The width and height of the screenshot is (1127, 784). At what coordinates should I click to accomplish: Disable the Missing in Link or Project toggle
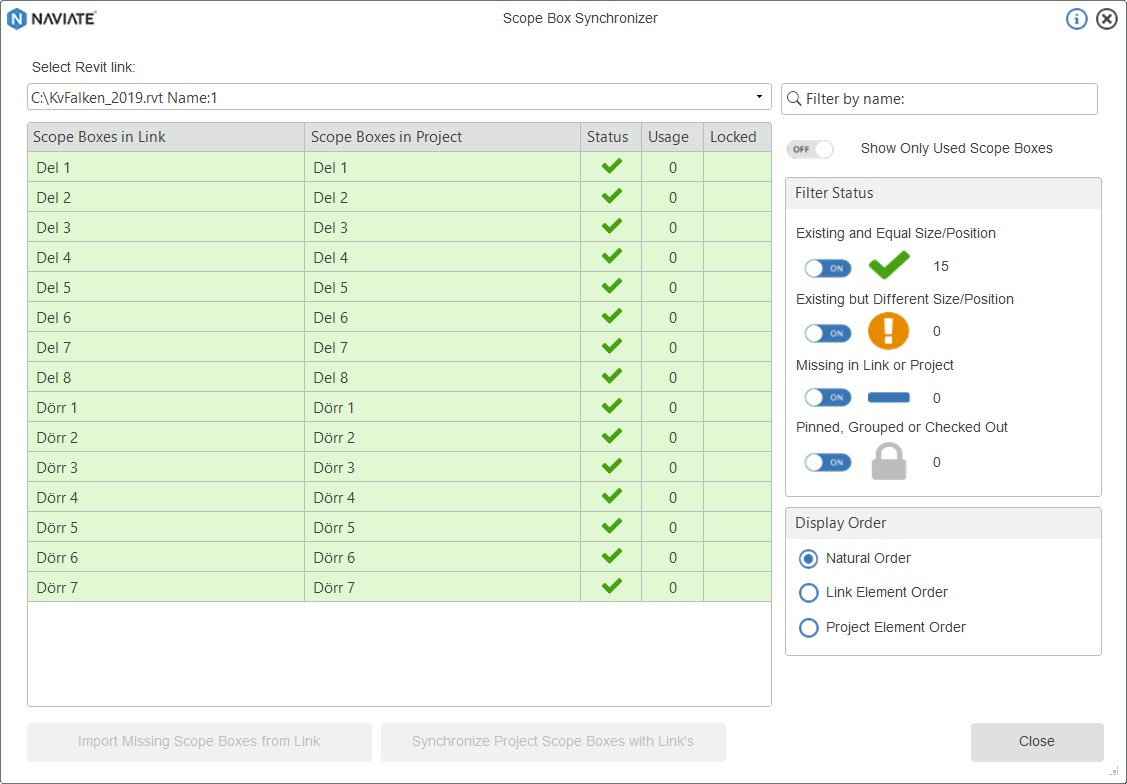click(x=827, y=398)
